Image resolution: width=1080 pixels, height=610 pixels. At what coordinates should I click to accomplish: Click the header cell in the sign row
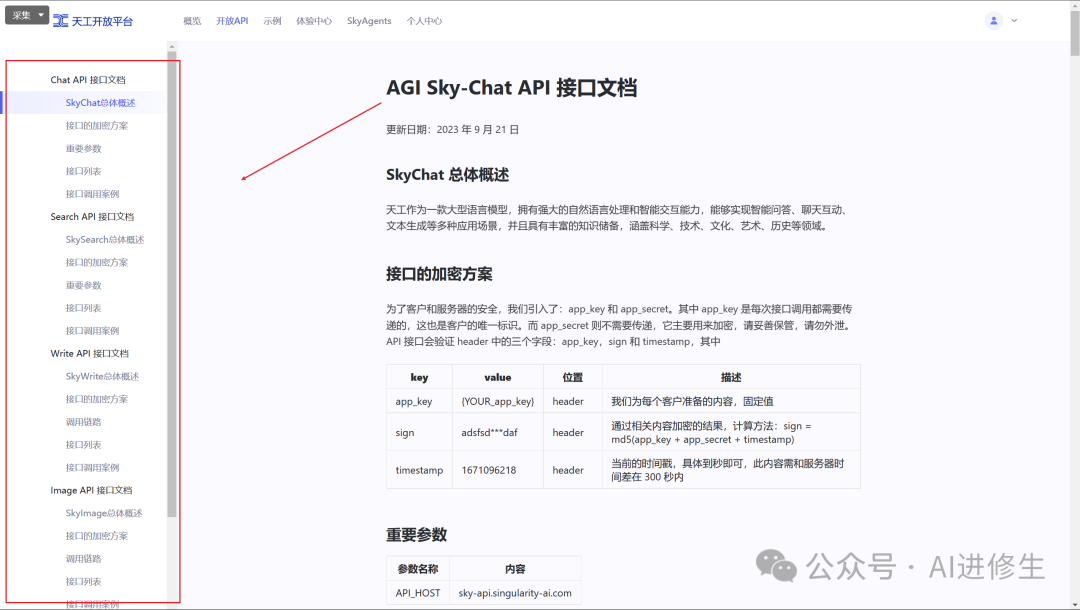pos(573,432)
